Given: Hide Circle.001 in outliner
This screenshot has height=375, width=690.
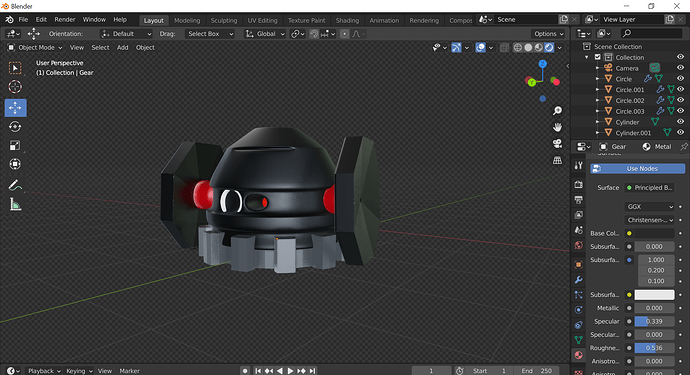Looking at the screenshot, I should [x=680, y=89].
